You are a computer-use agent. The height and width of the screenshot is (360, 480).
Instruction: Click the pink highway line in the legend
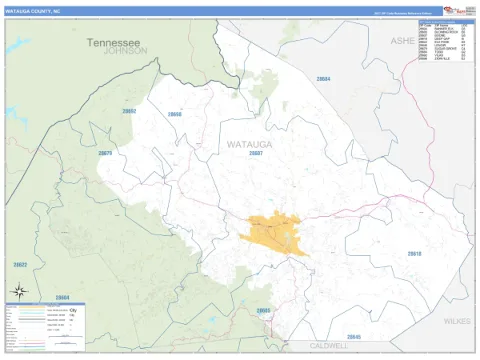click(32, 343)
